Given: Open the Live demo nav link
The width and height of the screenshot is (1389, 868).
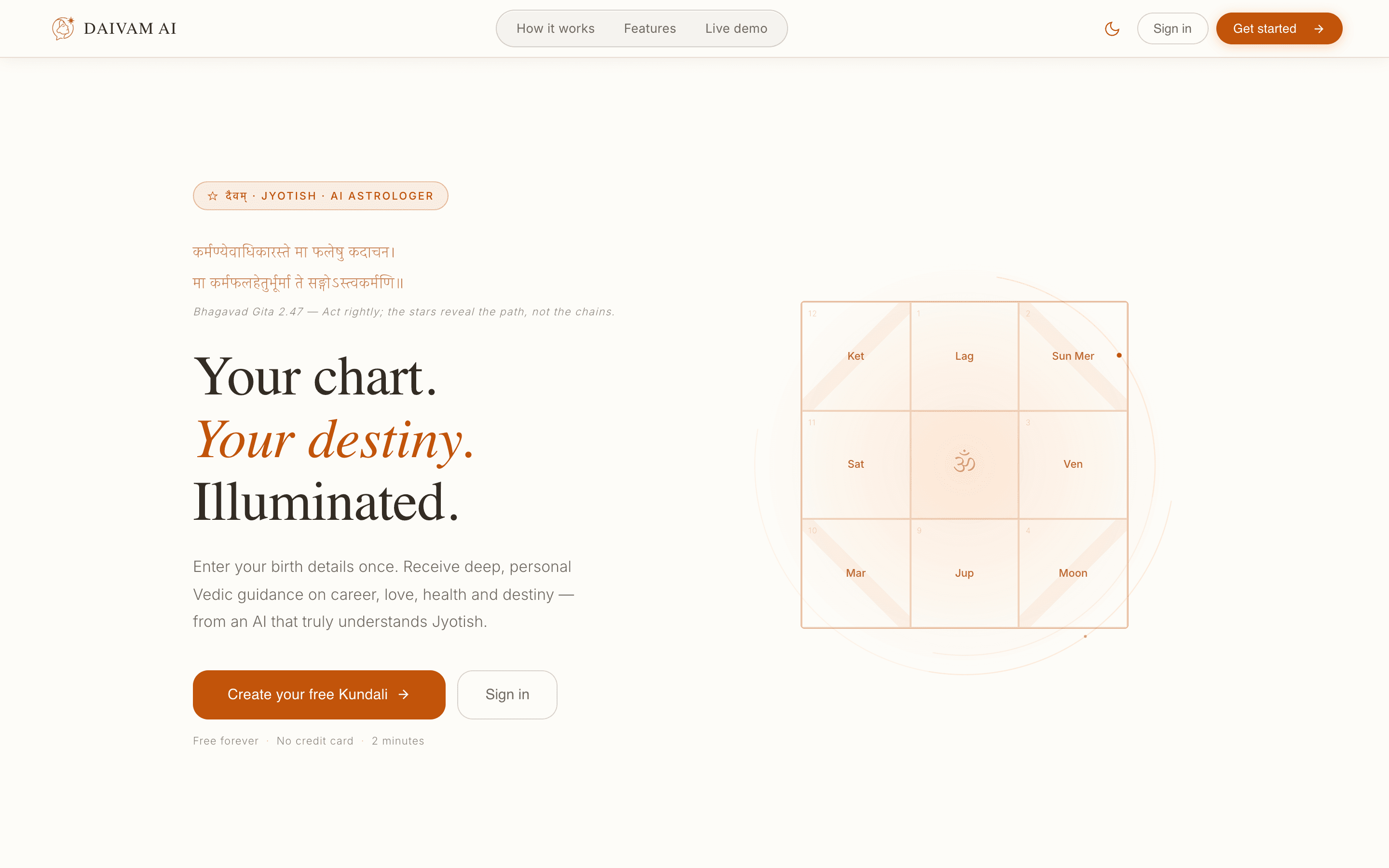Looking at the screenshot, I should click(x=736, y=29).
